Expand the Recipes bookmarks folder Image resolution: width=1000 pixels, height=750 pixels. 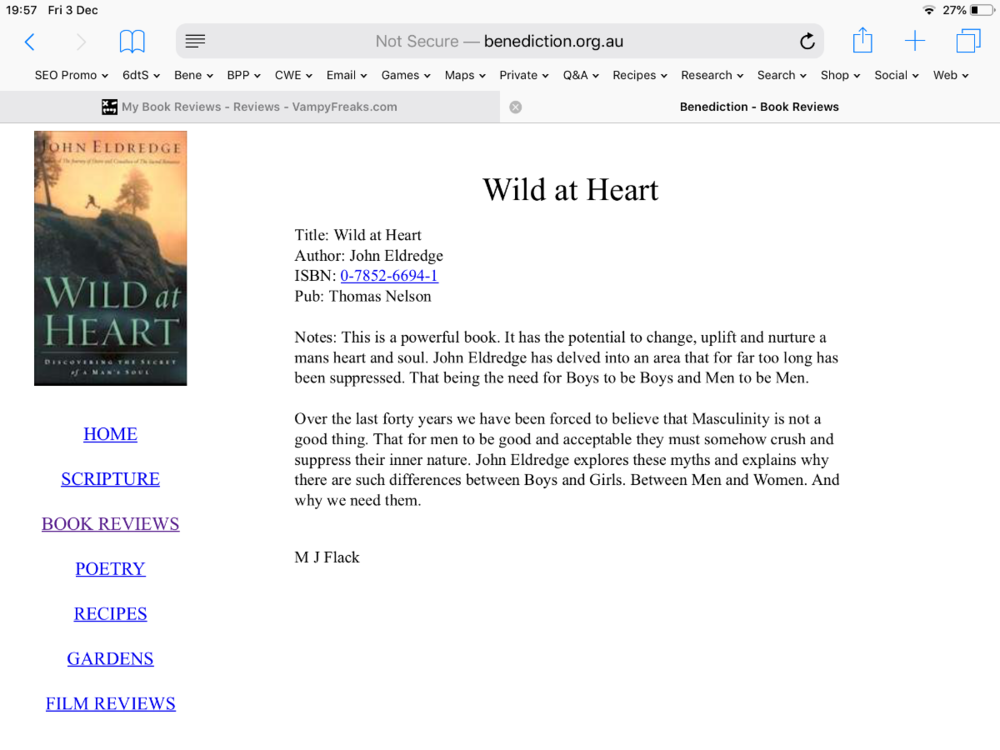tap(640, 75)
